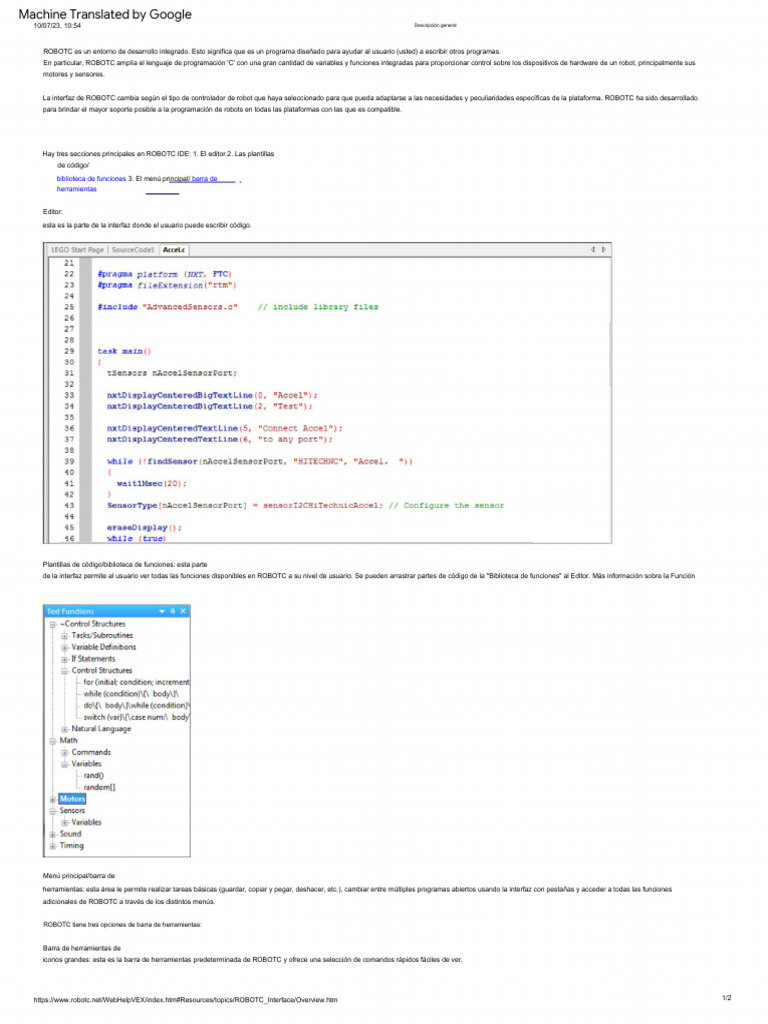The width and height of the screenshot is (768, 1024).
Task: Expand the Sound tree node
Action: 53,835
